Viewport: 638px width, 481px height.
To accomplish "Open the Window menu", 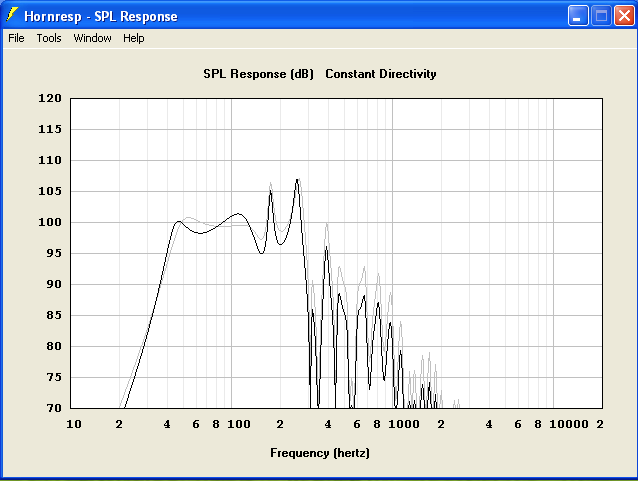I will point(92,38).
